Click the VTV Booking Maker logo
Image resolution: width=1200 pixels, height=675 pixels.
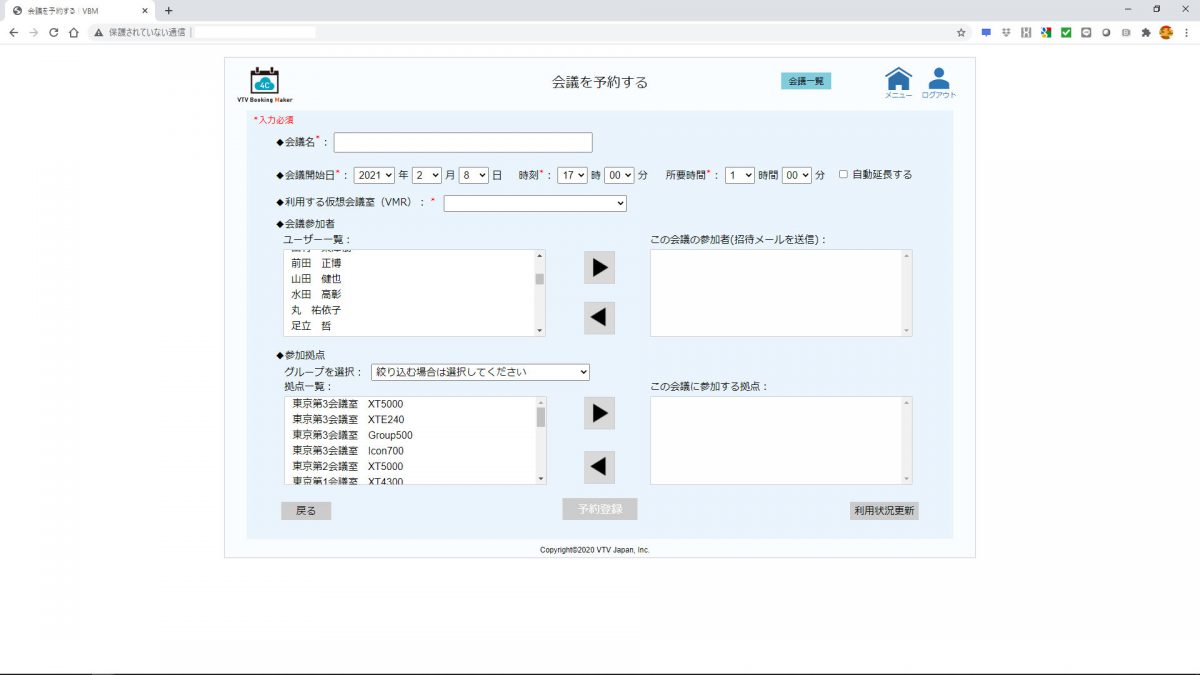264,84
